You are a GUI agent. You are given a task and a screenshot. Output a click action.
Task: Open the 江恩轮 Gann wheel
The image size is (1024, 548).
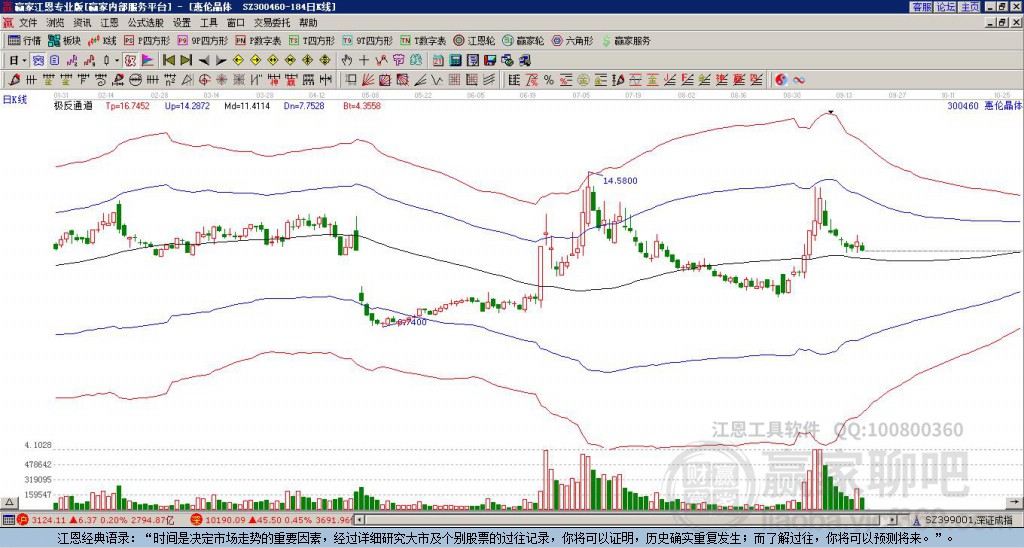pos(474,40)
